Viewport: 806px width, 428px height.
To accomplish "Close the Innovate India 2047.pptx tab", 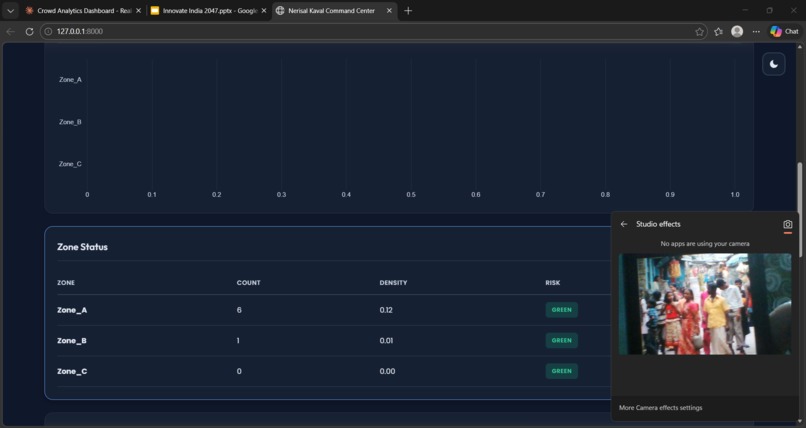I will (x=264, y=11).
